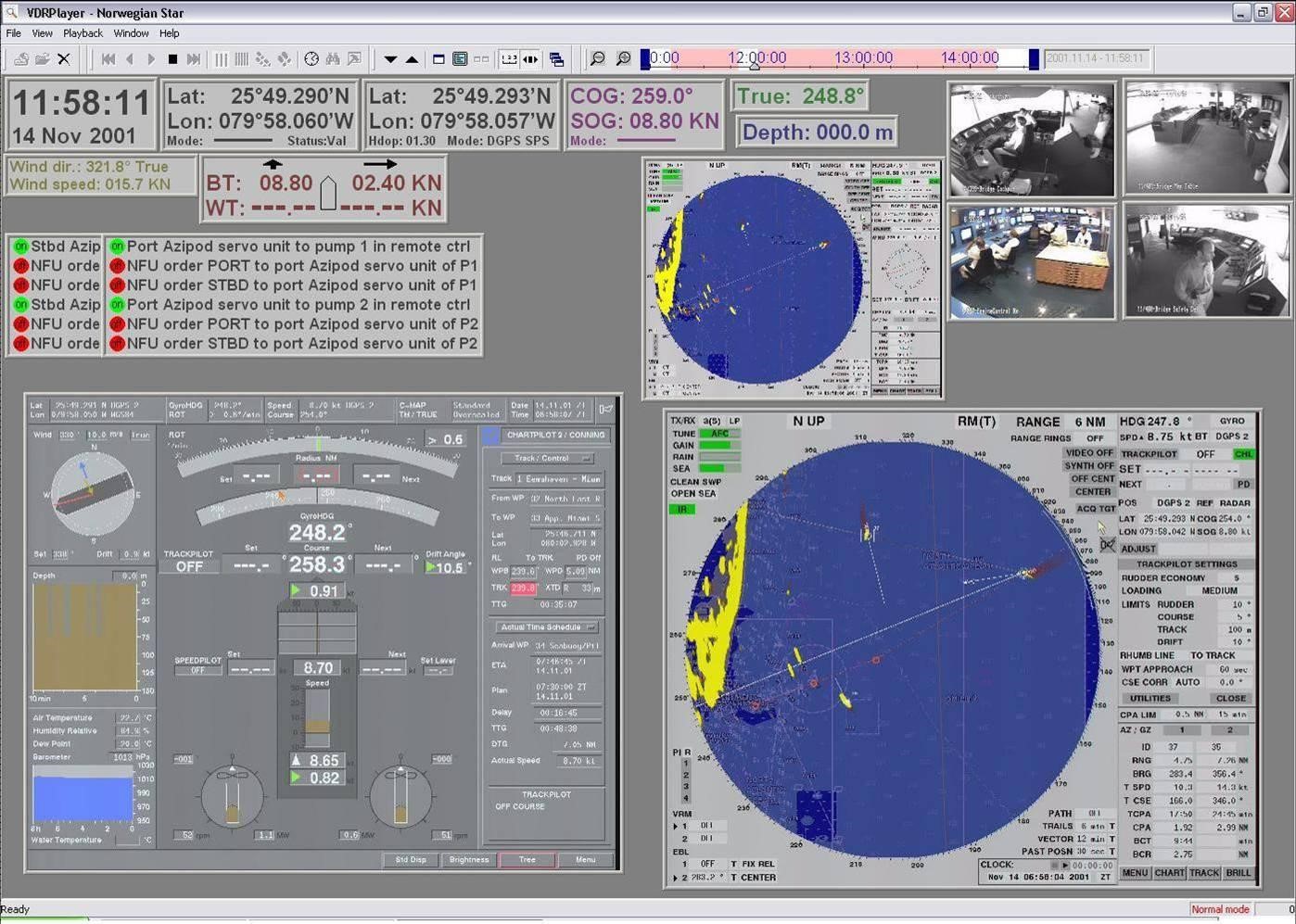Click the binoculars search icon

tap(333, 59)
